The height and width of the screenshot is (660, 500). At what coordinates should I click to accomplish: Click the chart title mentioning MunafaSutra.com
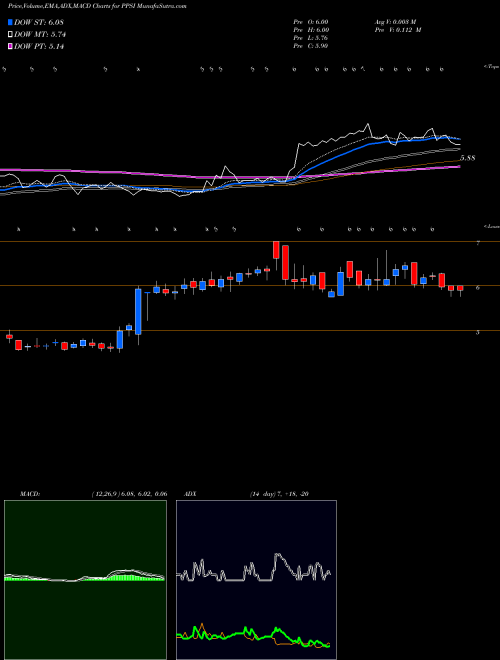pyautogui.click(x=97, y=6)
